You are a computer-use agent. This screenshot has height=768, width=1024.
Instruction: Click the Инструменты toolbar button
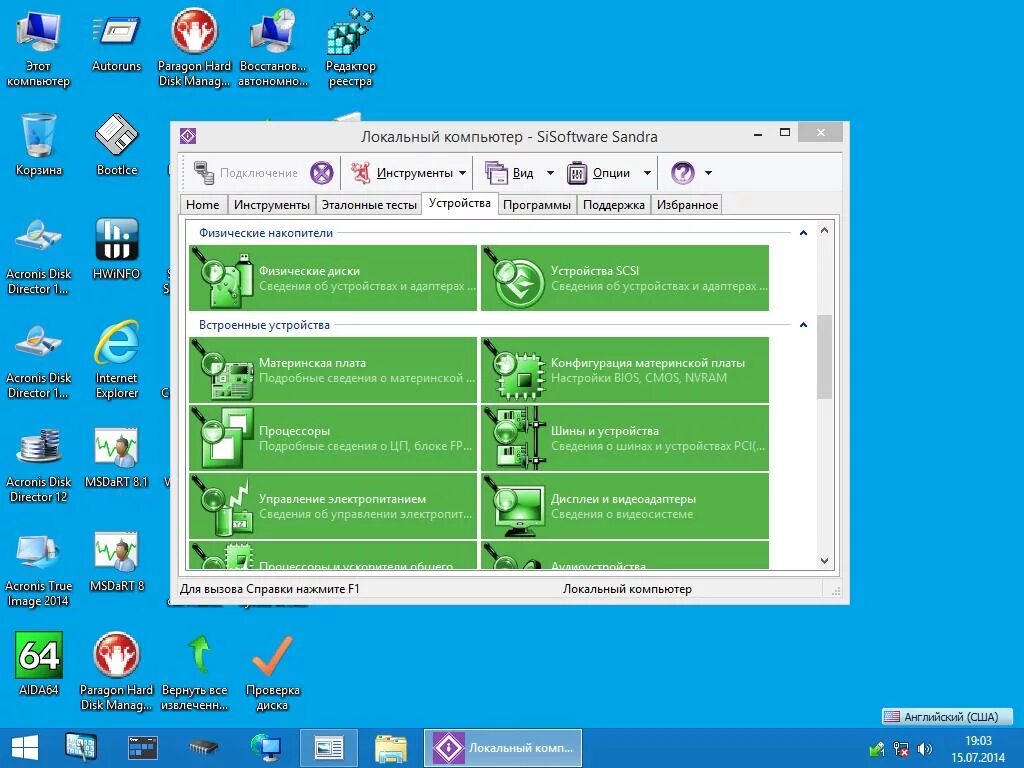[x=402, y=173]
